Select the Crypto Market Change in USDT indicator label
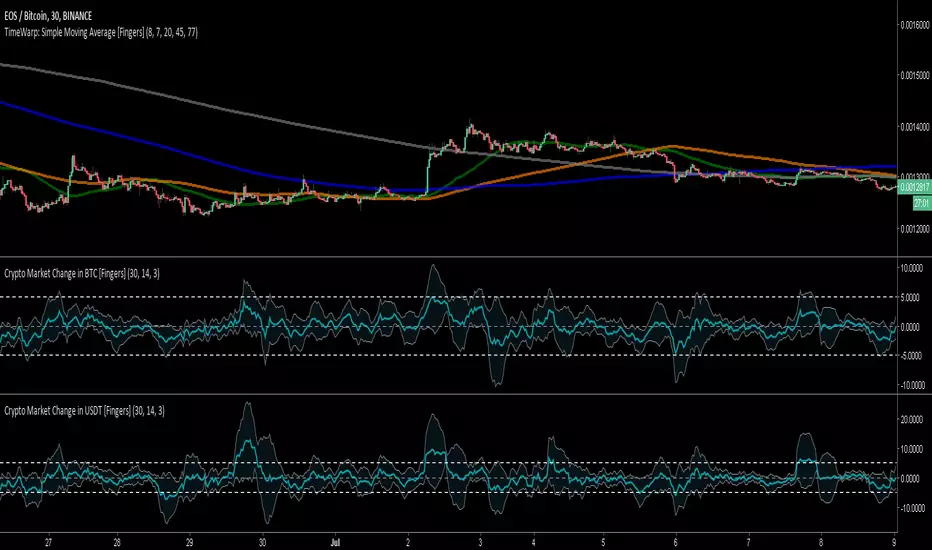The image size is (932, 550). pyautogui.click(x=84, y=410)
